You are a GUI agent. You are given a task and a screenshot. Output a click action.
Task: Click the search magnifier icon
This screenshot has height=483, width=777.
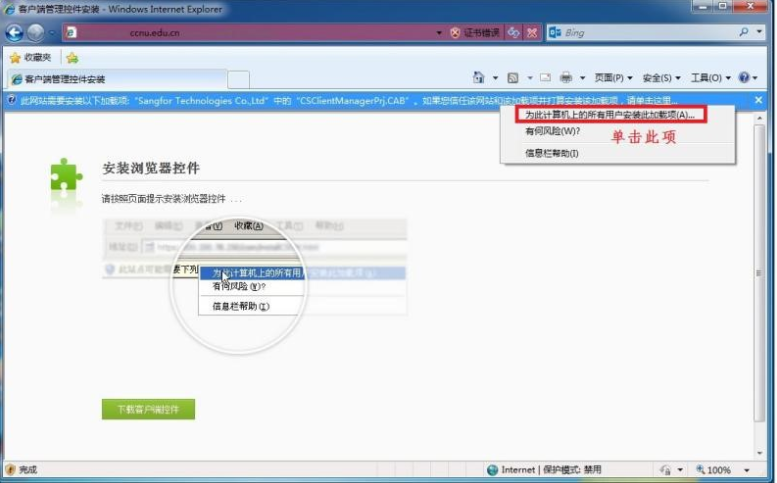pyautogui.click(x=743, y=33)
